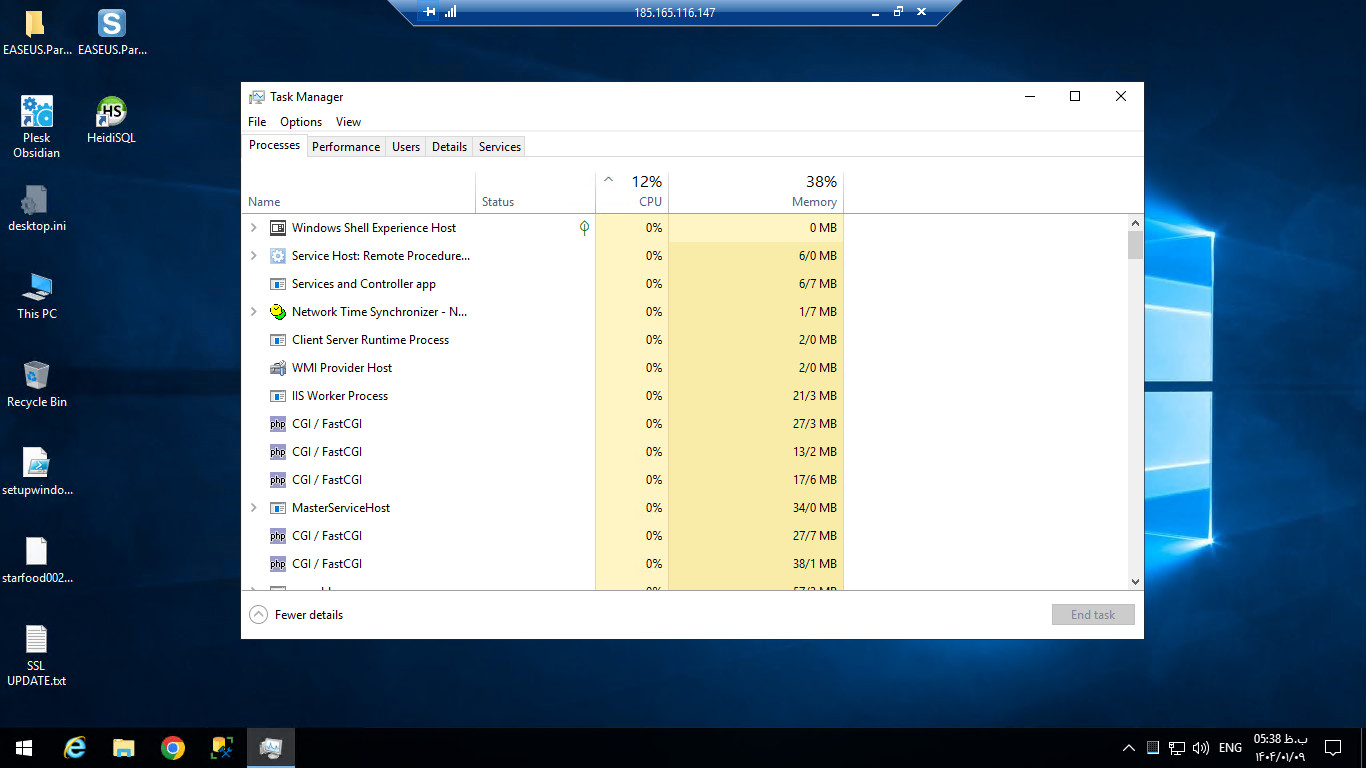Launch Internet Explorer from taskbar
The image size is (1366, 768).
point(74,748)
